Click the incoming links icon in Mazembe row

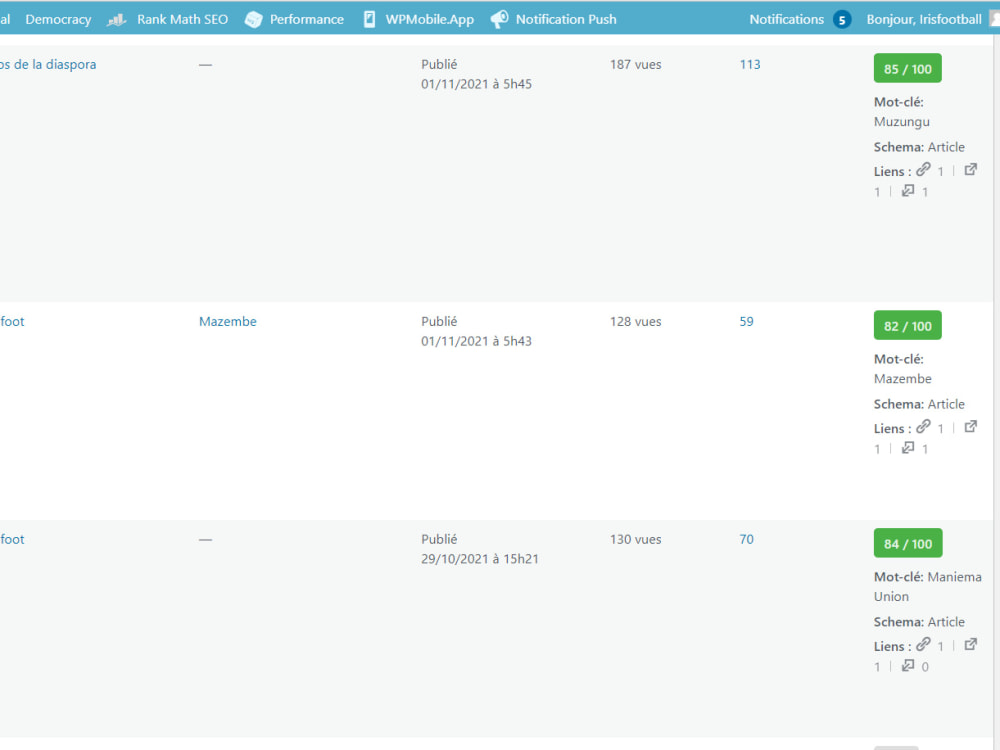click(x=908, y=448)
